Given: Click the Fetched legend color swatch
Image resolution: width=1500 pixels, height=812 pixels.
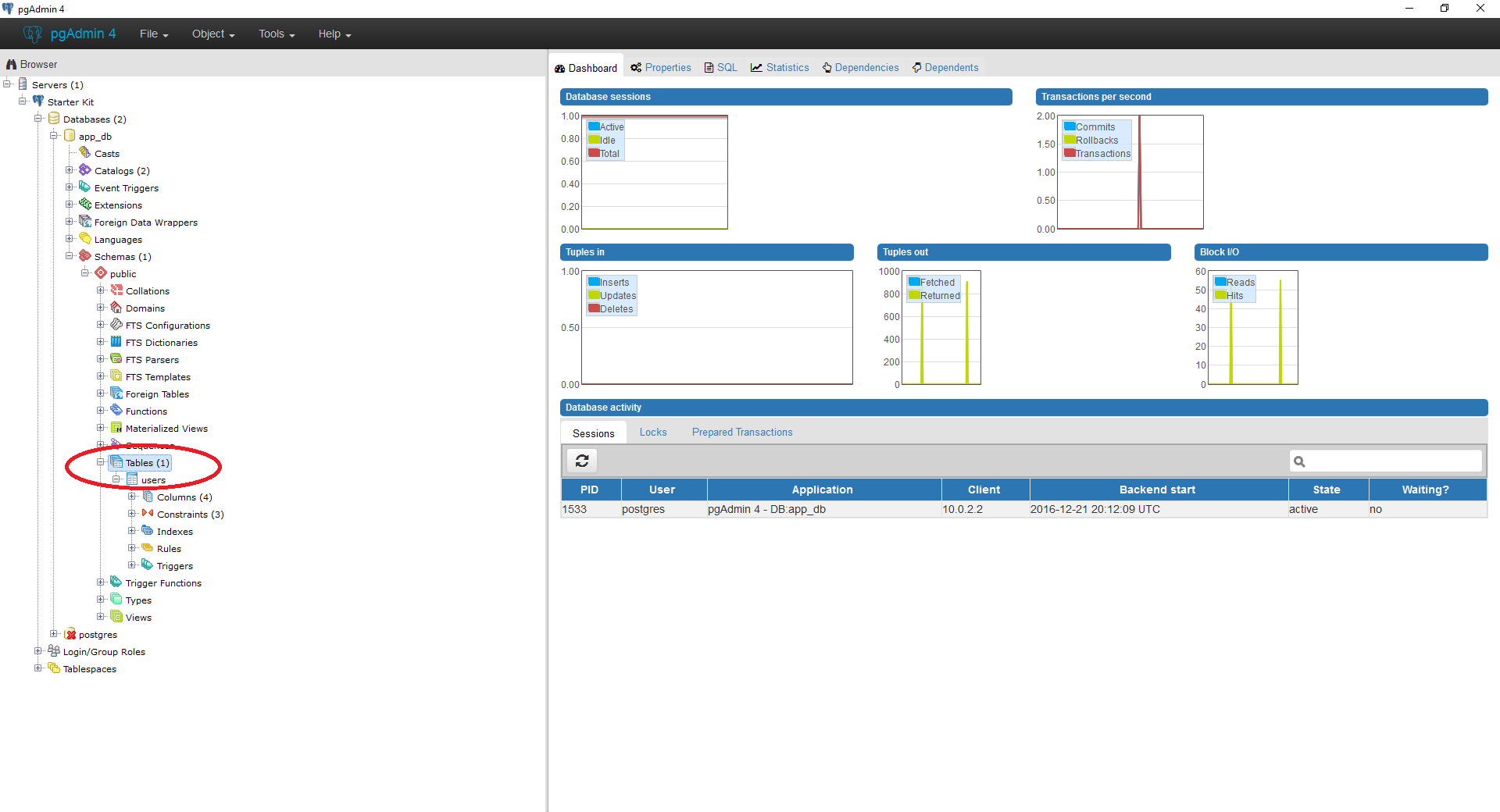Looking at the screenshot, I should pos(914,282).
